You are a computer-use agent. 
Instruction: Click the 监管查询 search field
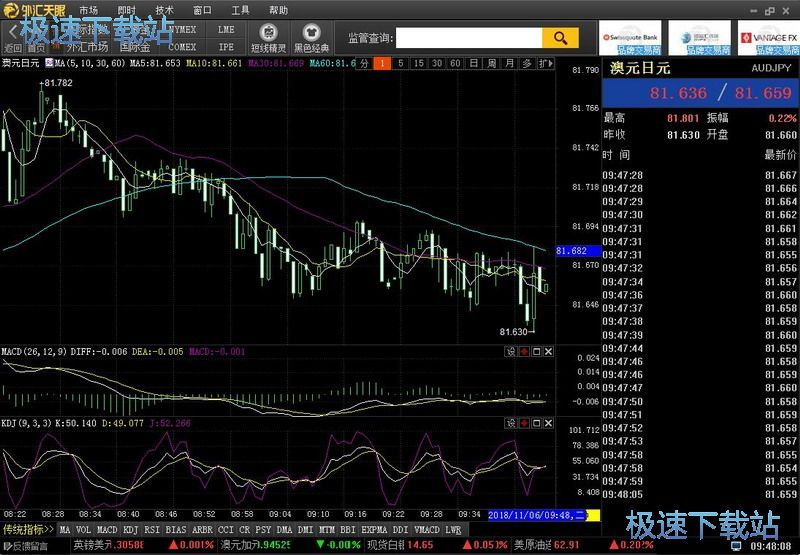click(469, 38)
